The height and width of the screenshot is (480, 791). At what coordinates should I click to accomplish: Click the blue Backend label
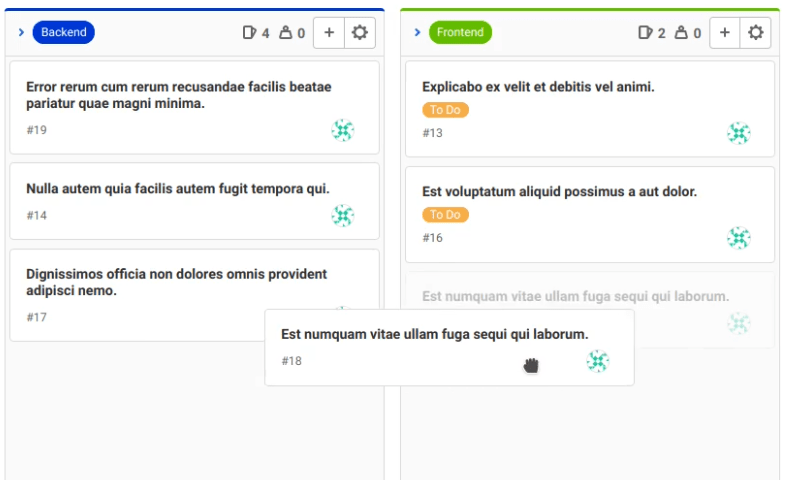point(64,33)
